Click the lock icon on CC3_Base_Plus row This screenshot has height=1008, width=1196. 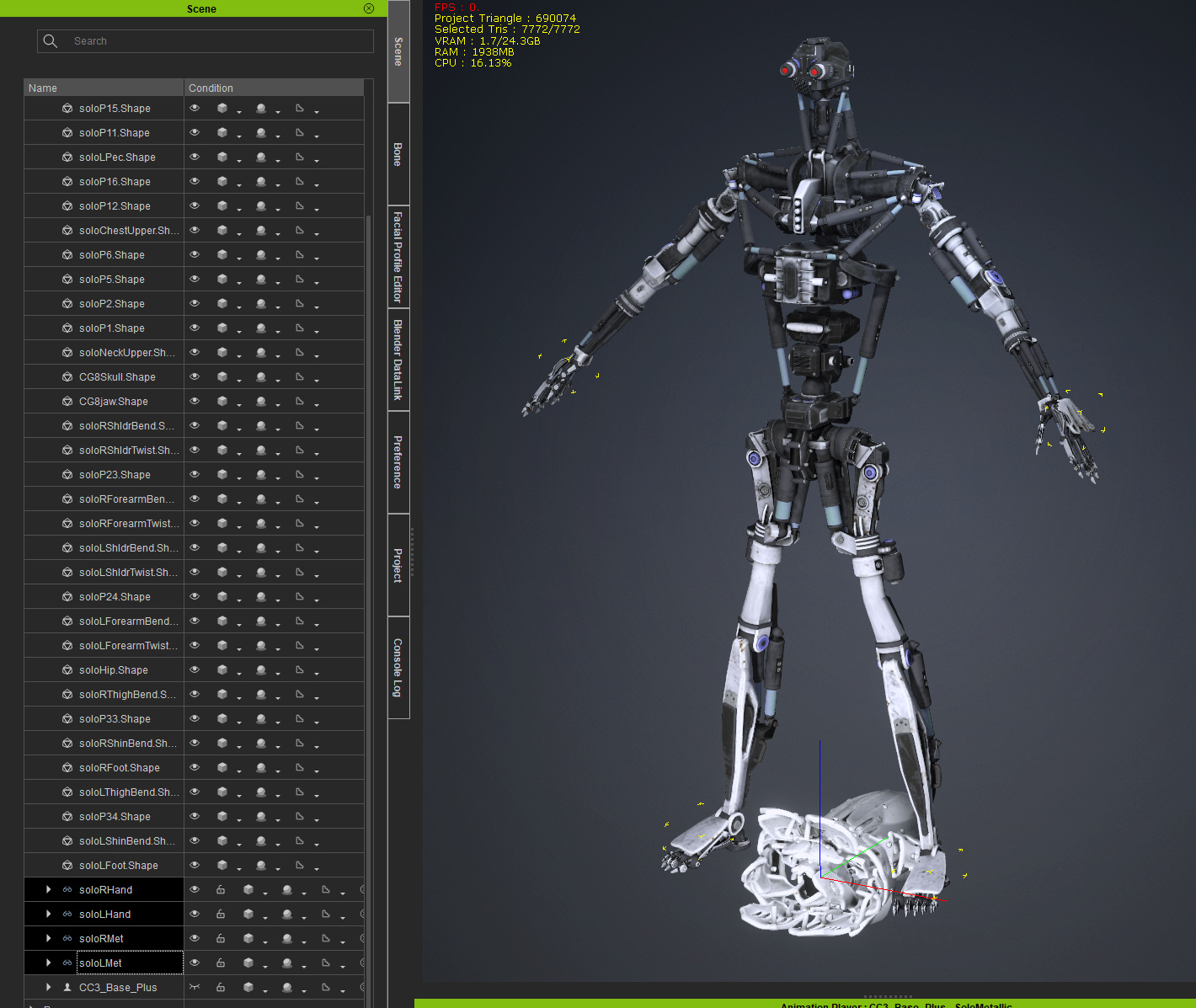tap(221, 988)
